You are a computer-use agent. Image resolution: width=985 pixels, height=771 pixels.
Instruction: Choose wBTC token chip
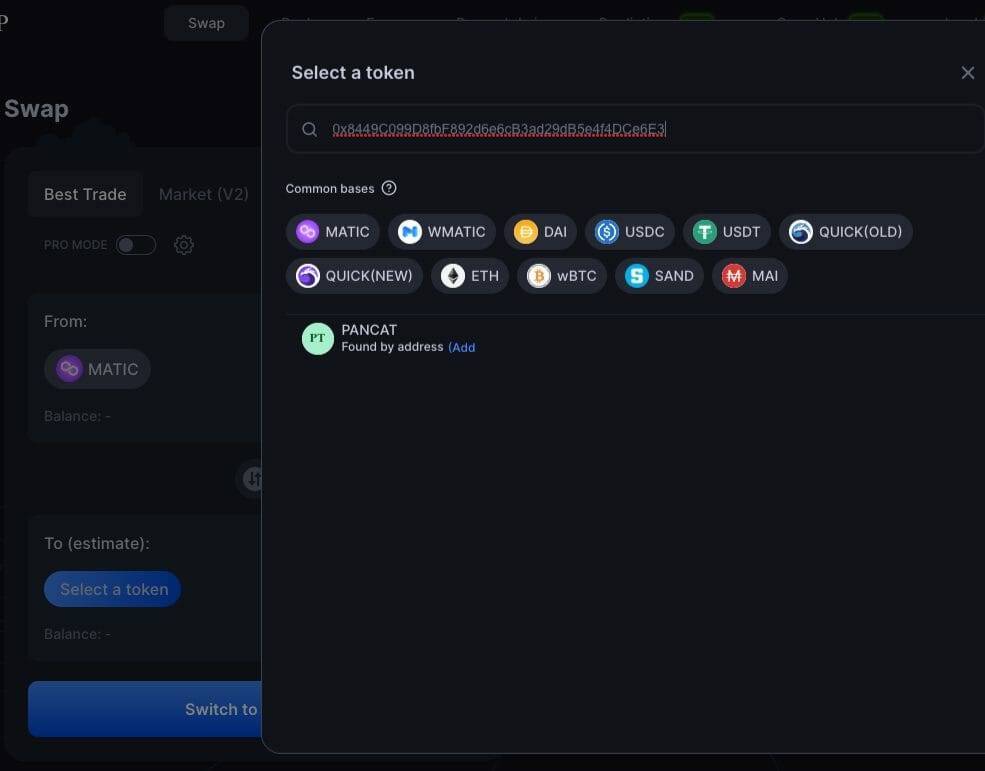562,276
